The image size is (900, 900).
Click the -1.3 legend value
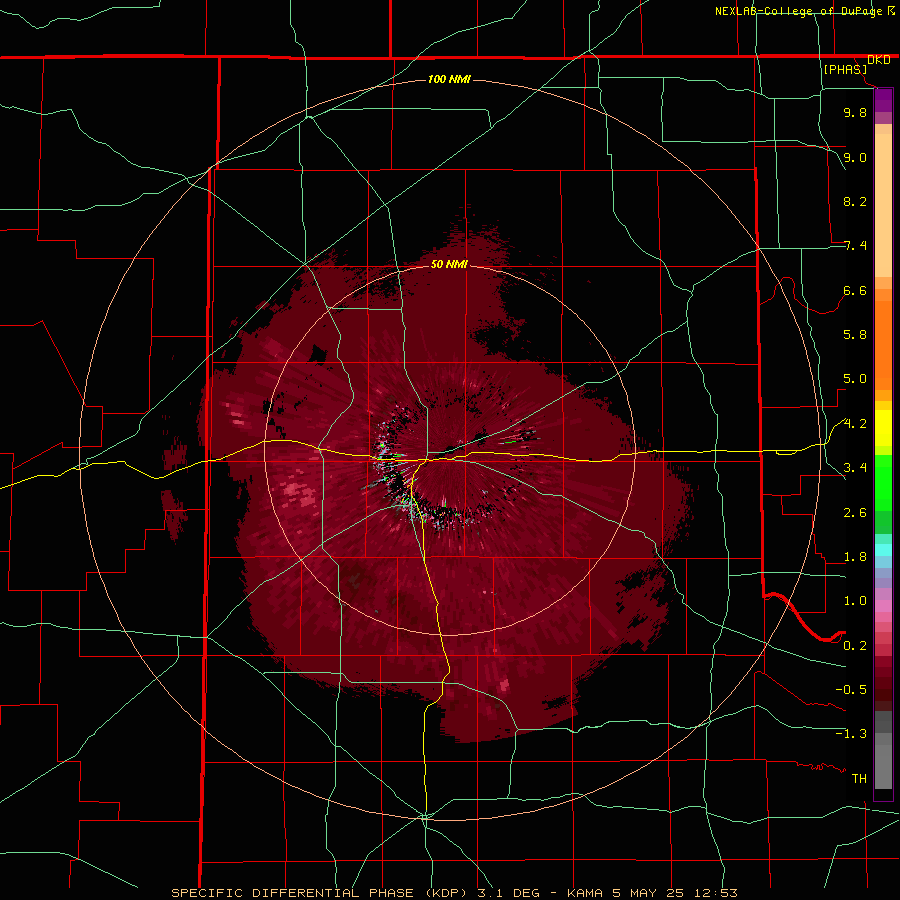click(x=851, y=734)
